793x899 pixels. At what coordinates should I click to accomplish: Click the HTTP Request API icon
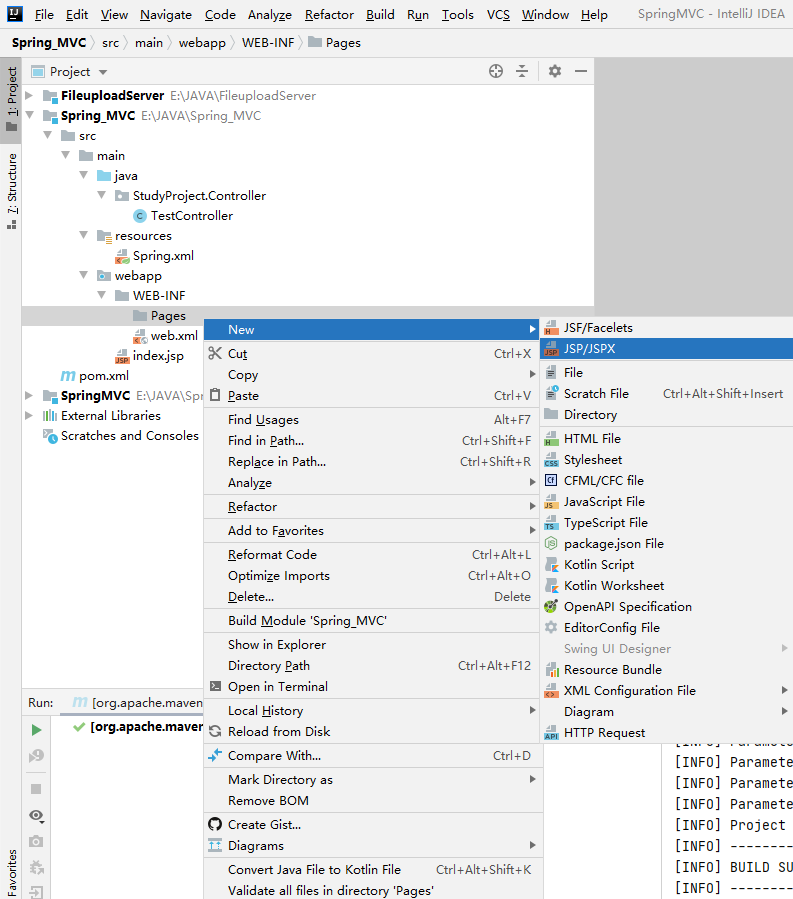[x=551, y=733]
